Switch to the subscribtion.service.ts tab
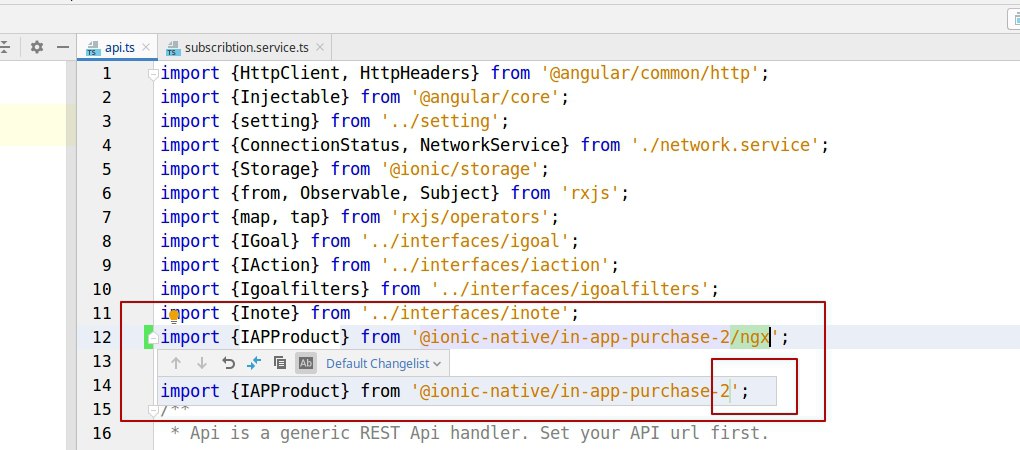Image resolution: width=1020 pixels, height=450 pixels. 245,47
